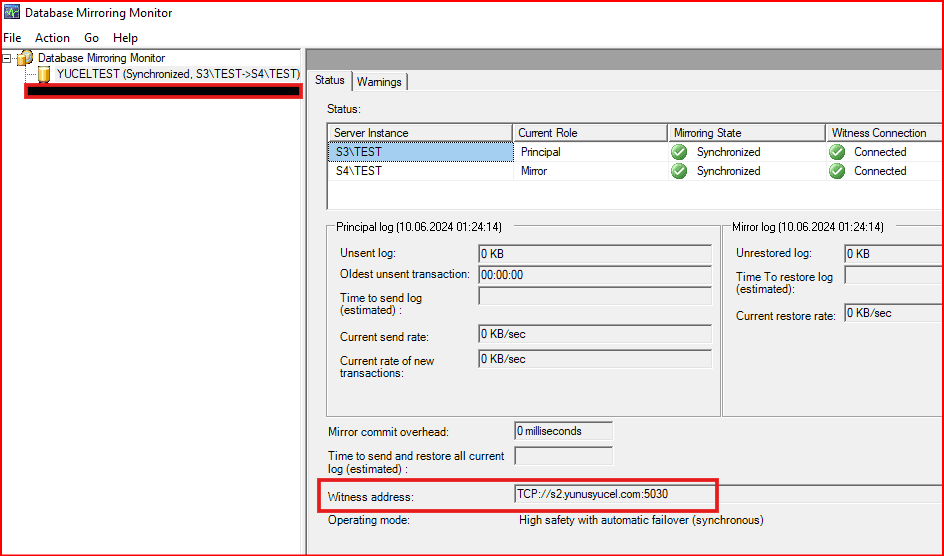Click the YUCELTEST database cylinder icon
Image resolution: width=944 pixels, height=556 pixels.
click(x=44, y=74)
